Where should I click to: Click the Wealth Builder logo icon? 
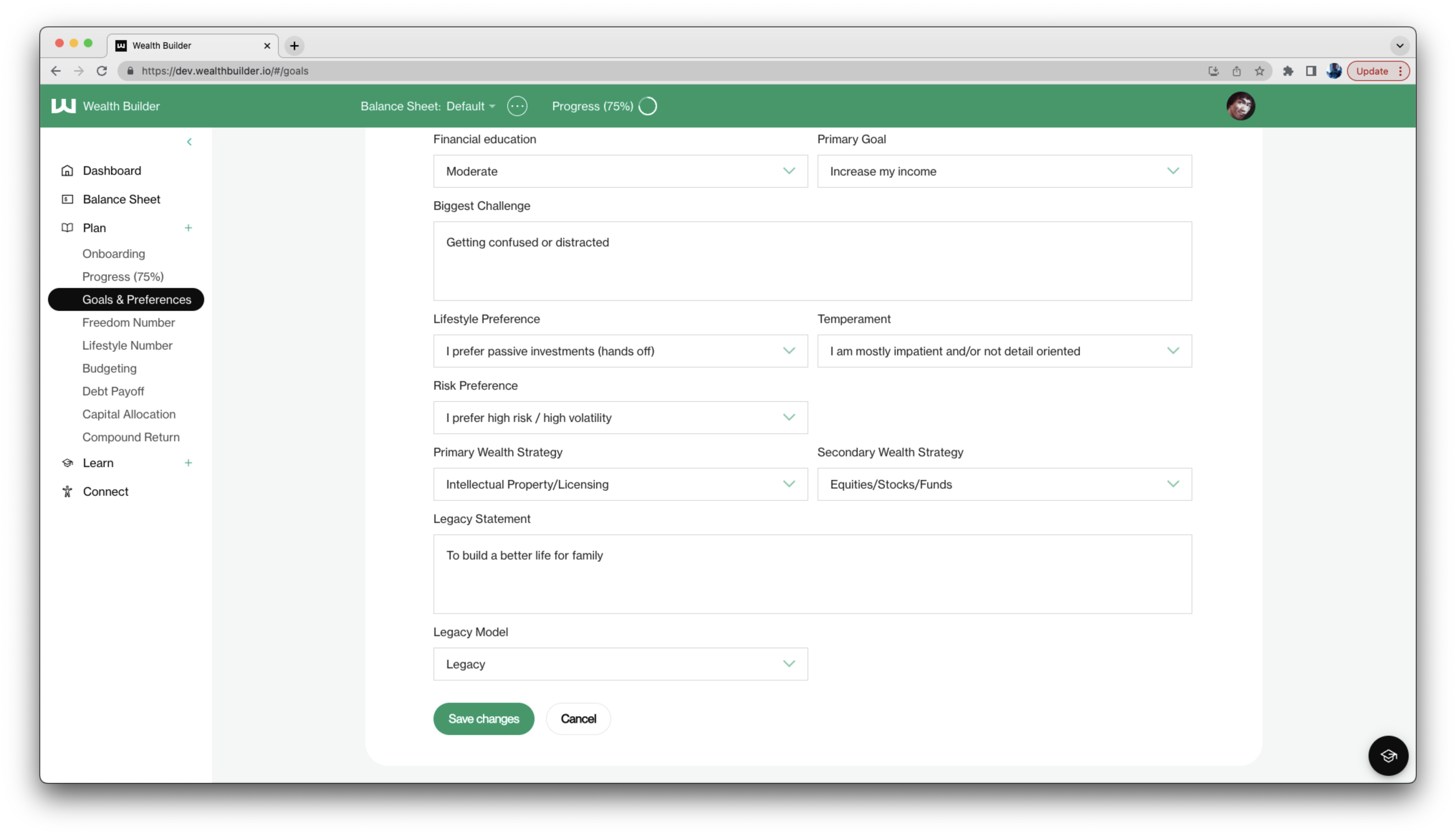(x=63, y=106)
